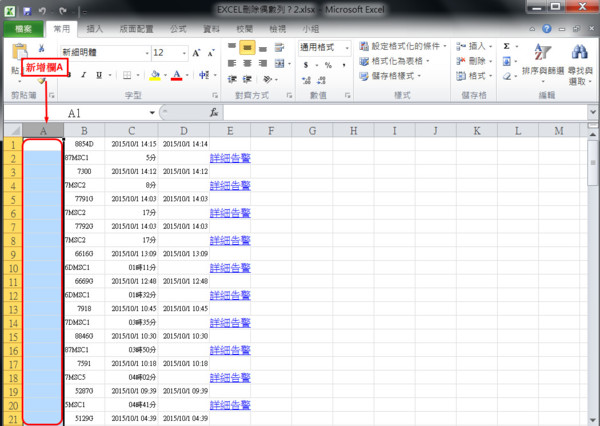Image resolution: width=600 pixels, height=426 pixels.
Task: Click the Clear eraser icon
Action: click(507, 76)
